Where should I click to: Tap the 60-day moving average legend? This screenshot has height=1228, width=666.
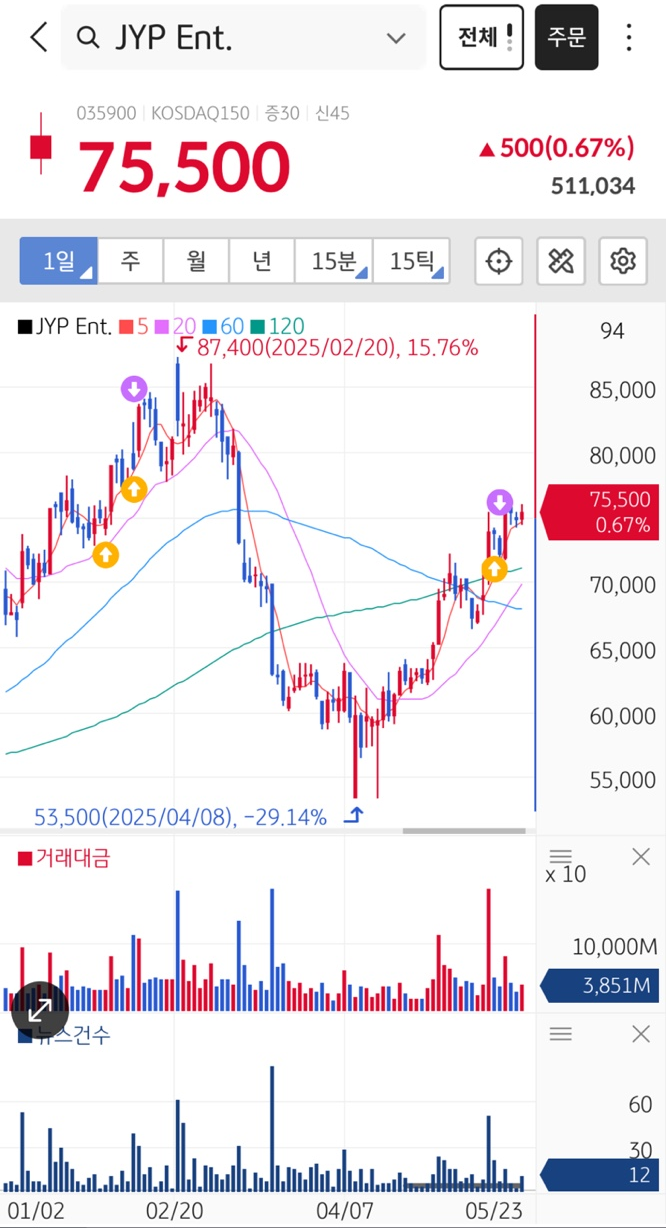click(x=223, y=326)
